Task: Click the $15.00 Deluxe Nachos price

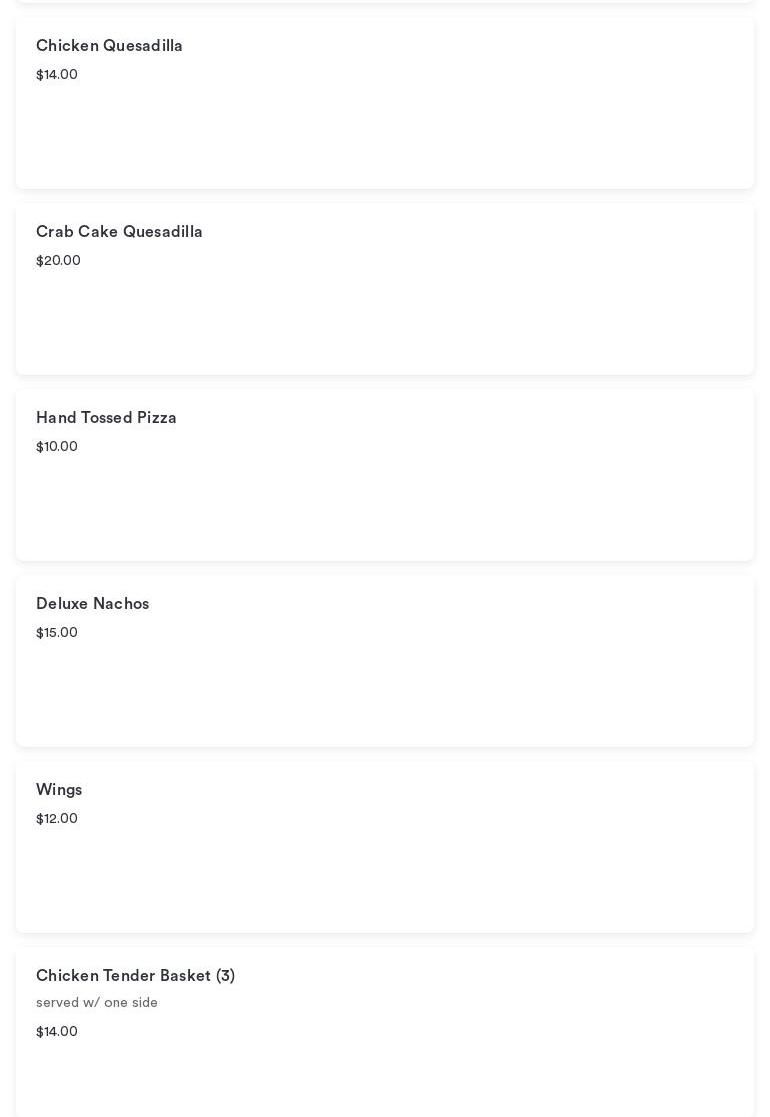Action: point(57,633)
